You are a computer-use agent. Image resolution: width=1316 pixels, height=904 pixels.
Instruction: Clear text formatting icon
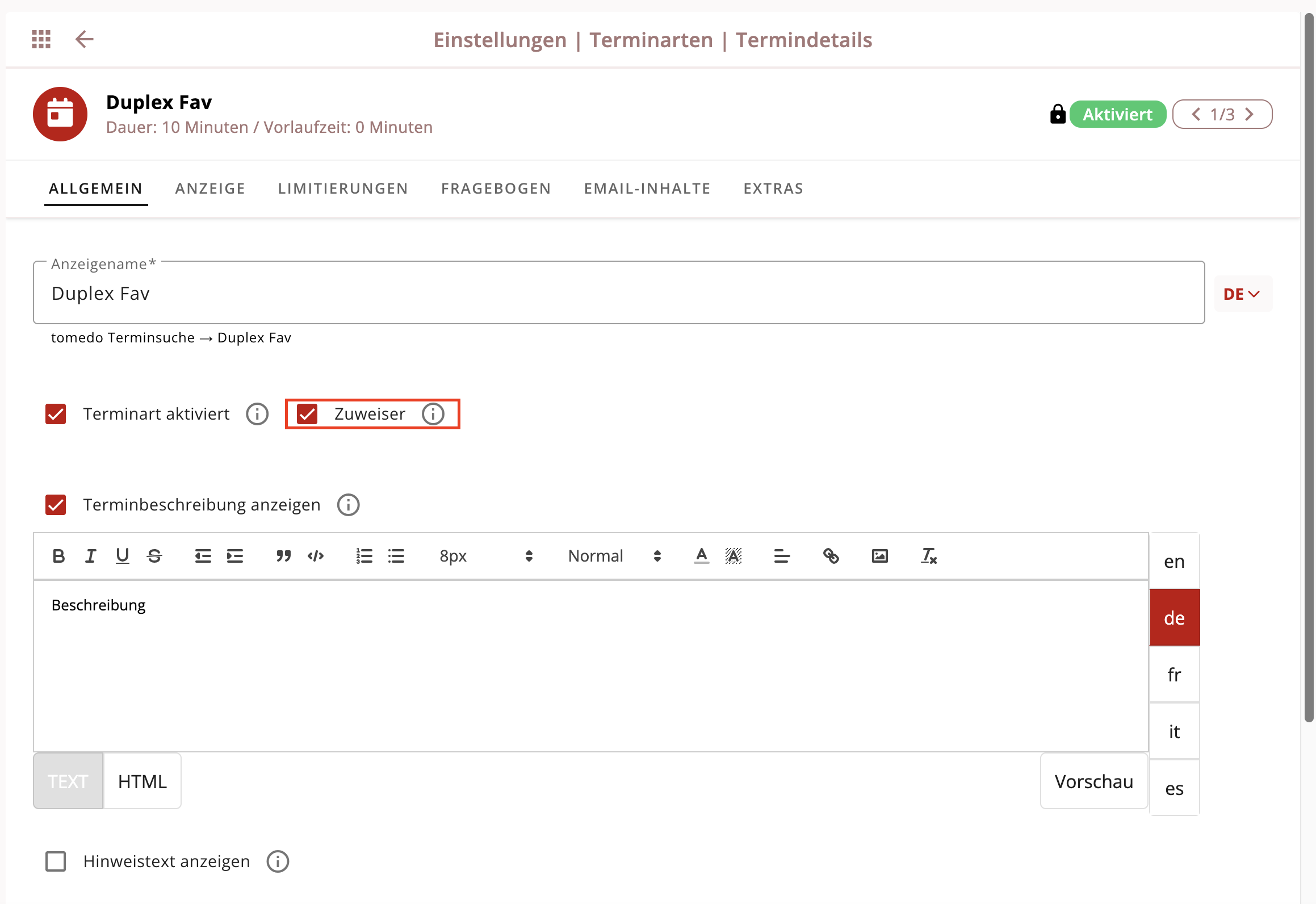pos(929,556)
